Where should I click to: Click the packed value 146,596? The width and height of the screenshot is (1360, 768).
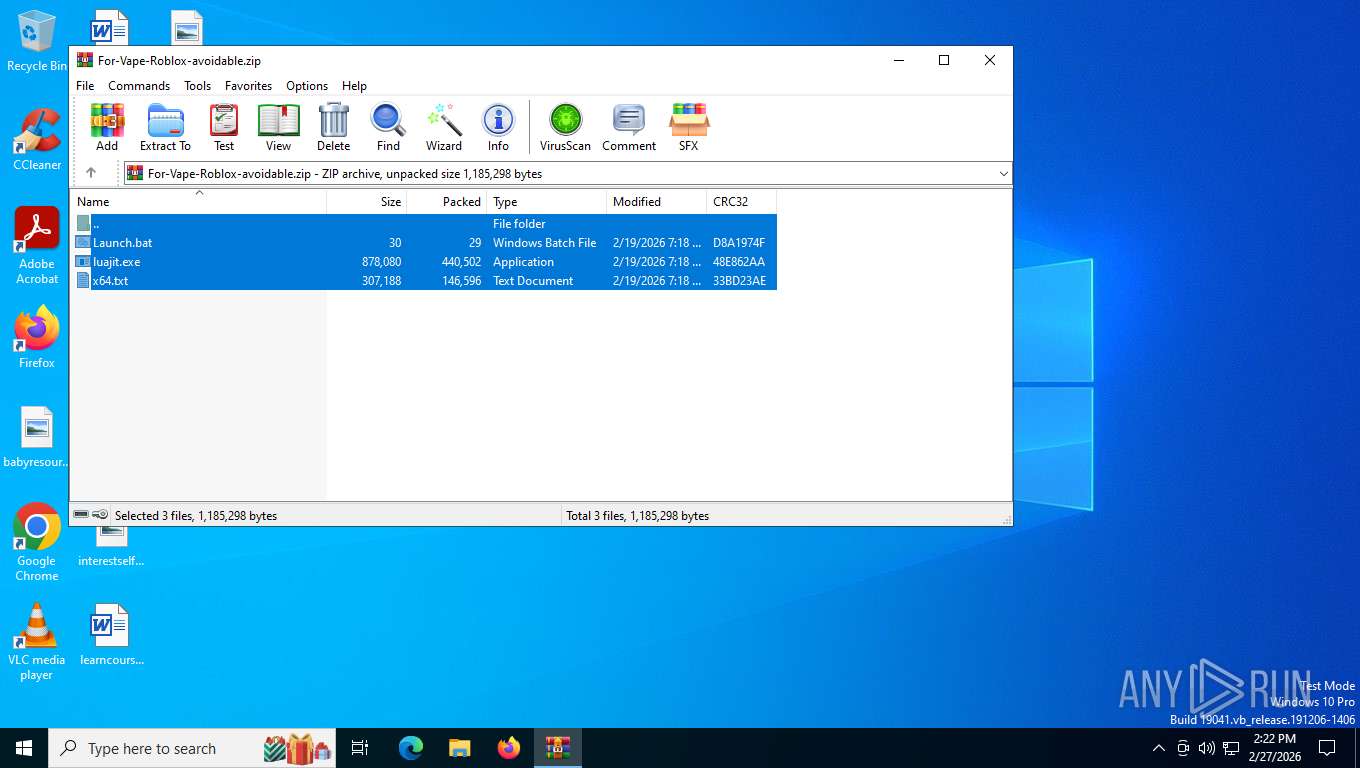pyautogui.click(x=461, y=281)
